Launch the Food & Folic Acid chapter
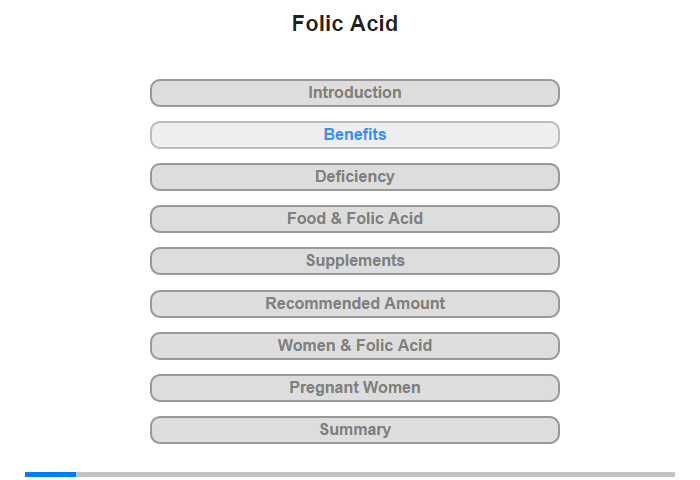Viewport: 700px width, 480px height. (355, 219)
